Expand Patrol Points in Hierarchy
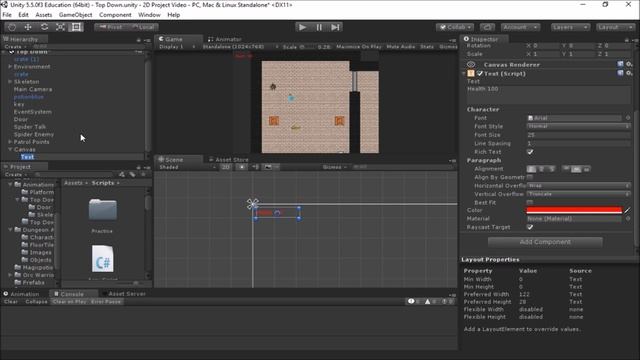Viewport: 640px width, 360px height. (x=10, y=142)
